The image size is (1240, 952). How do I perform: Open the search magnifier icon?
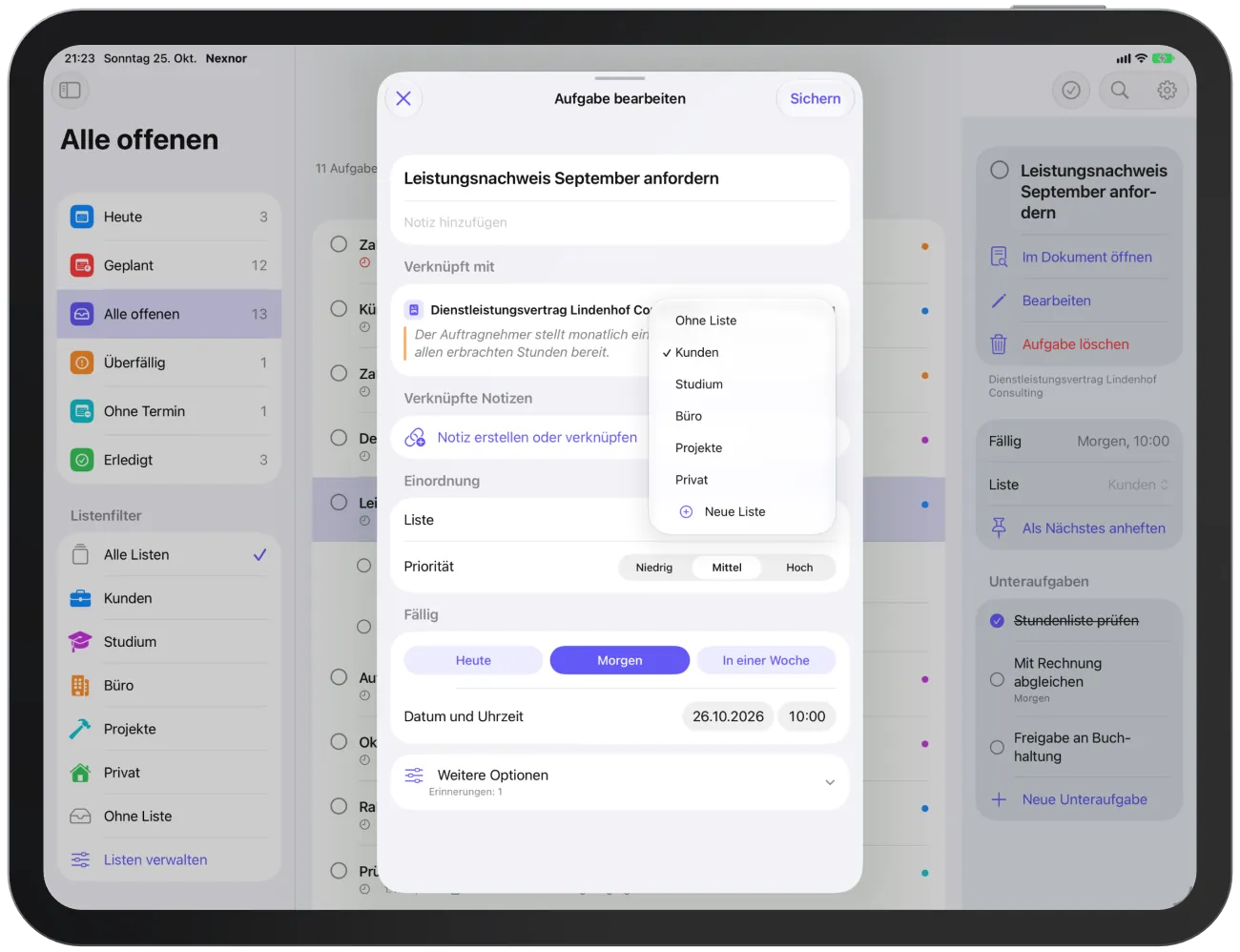pos(1120,90)
